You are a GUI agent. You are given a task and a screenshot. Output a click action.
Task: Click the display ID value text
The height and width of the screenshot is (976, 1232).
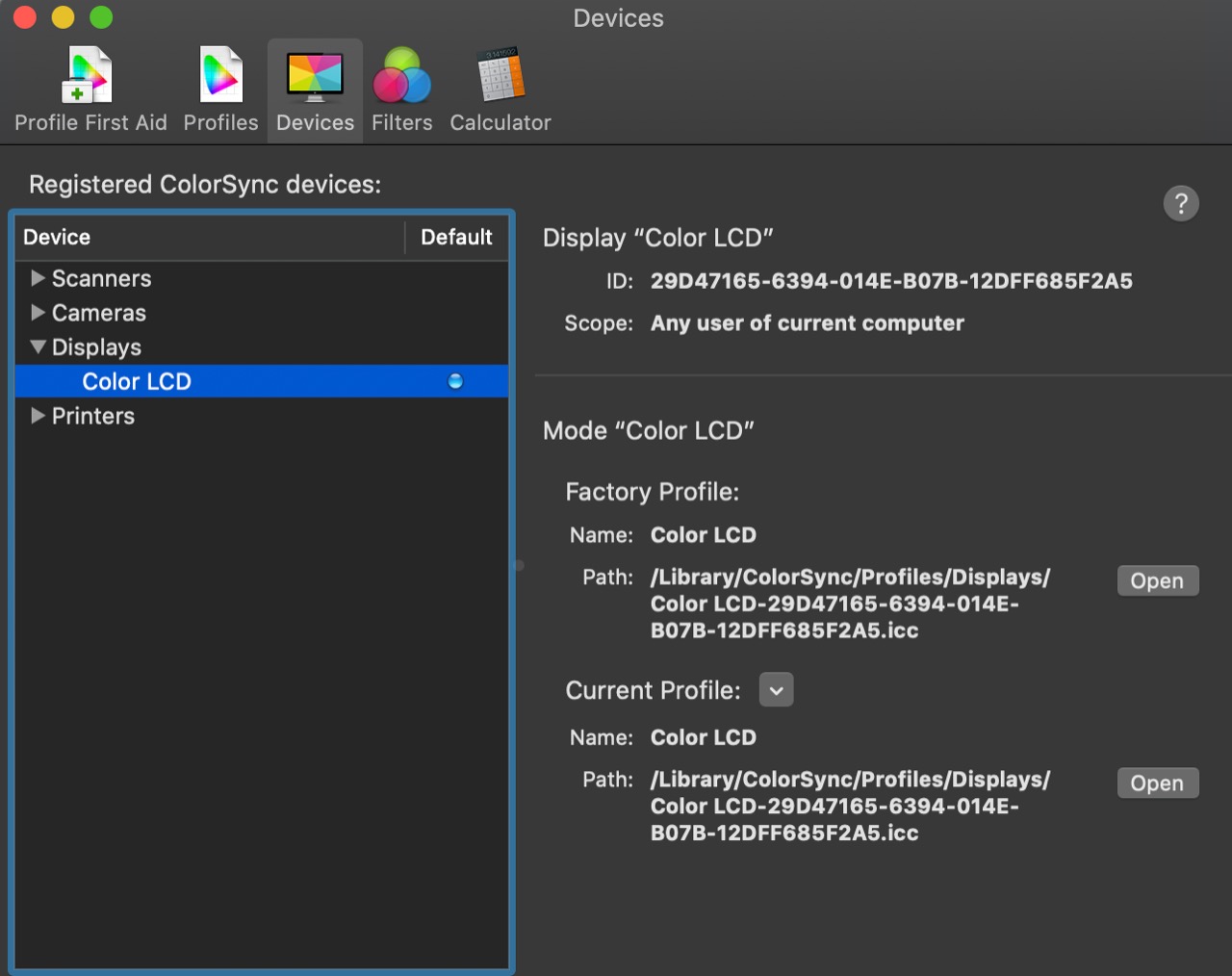click(891, 281)
